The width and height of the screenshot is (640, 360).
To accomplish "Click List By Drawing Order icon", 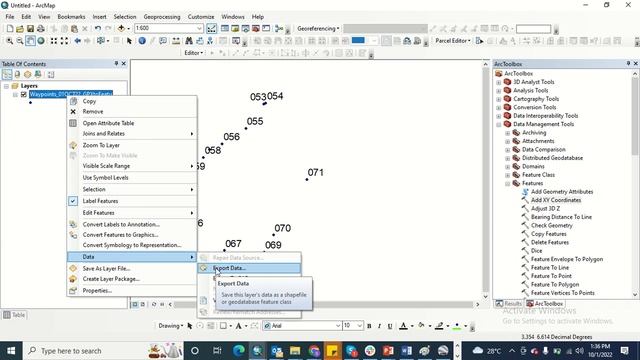I will (x=7, y=74).
